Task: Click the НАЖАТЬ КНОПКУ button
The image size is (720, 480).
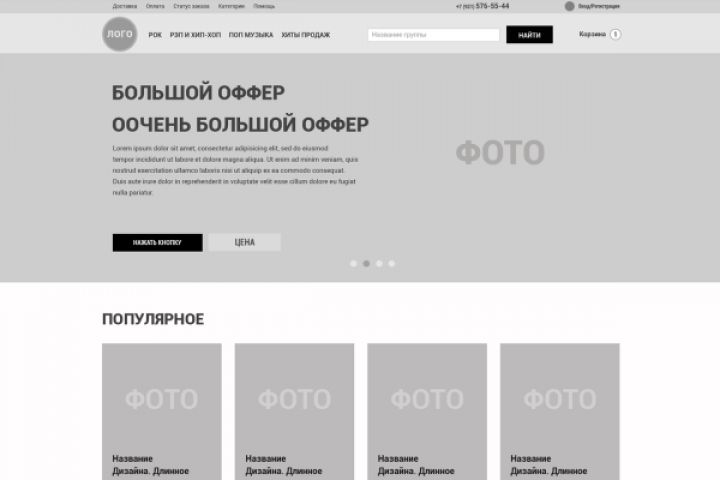Action: 158,243
